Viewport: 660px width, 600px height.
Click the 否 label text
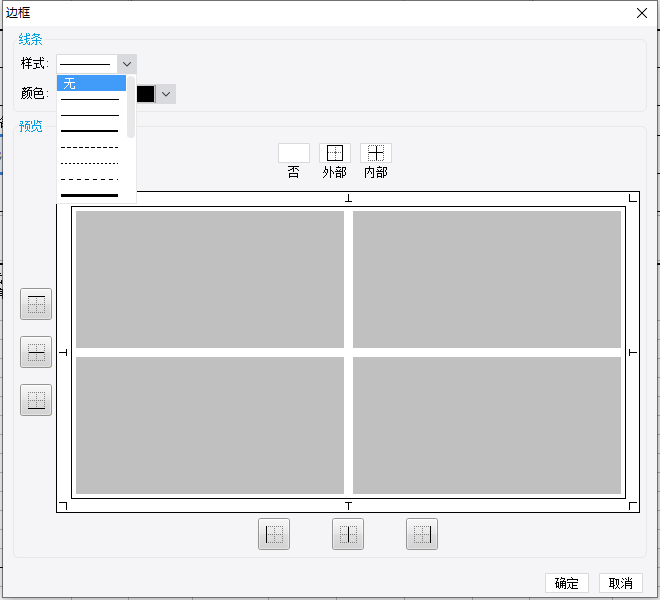[x=294, y=172]
